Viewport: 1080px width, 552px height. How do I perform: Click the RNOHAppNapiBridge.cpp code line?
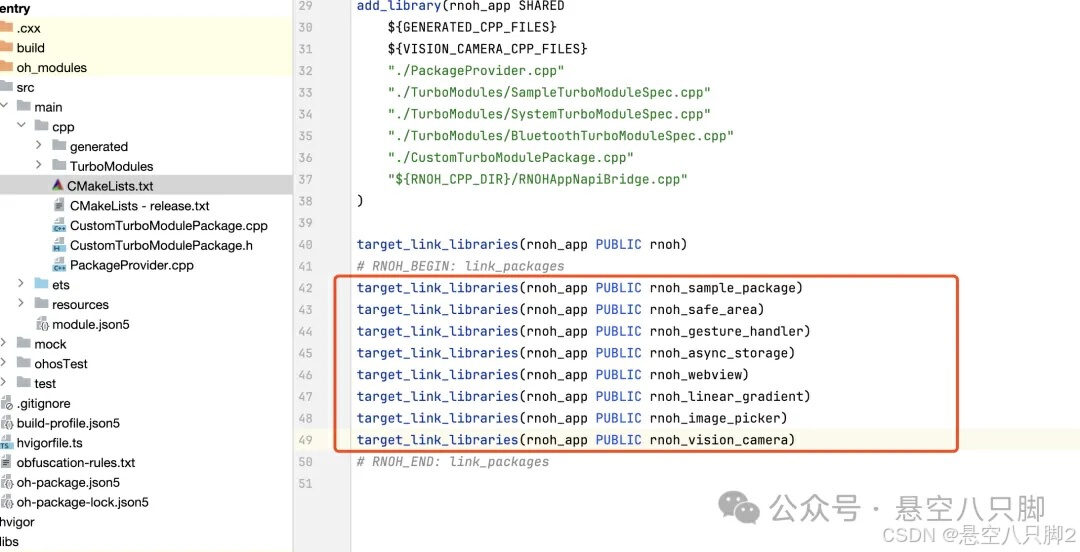[537, 179]
